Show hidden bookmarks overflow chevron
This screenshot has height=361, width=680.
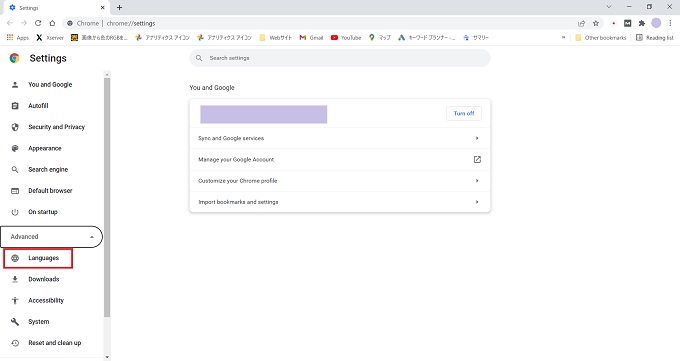tap(563, 38)
